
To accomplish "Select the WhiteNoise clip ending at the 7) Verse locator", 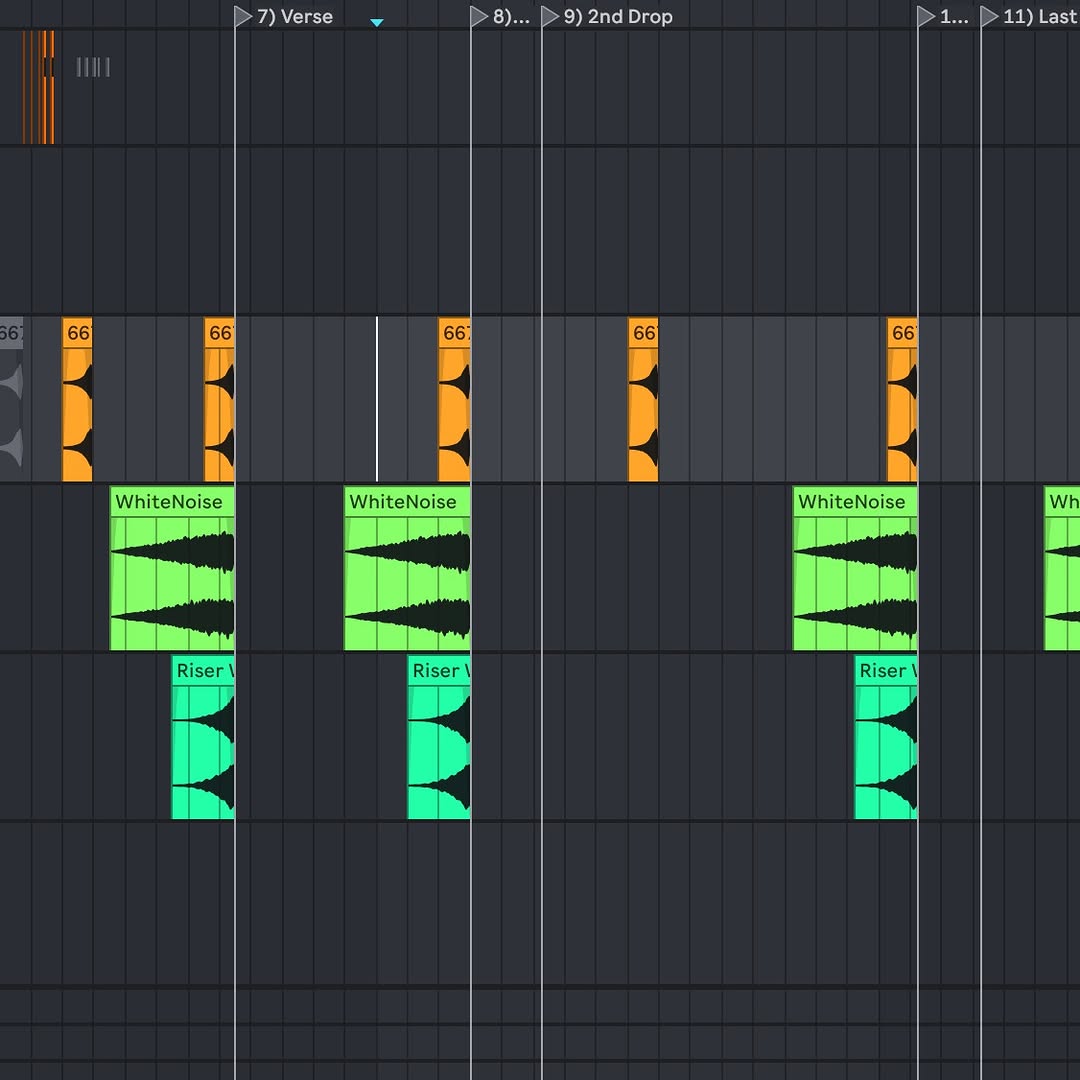I will pos(172,568).
